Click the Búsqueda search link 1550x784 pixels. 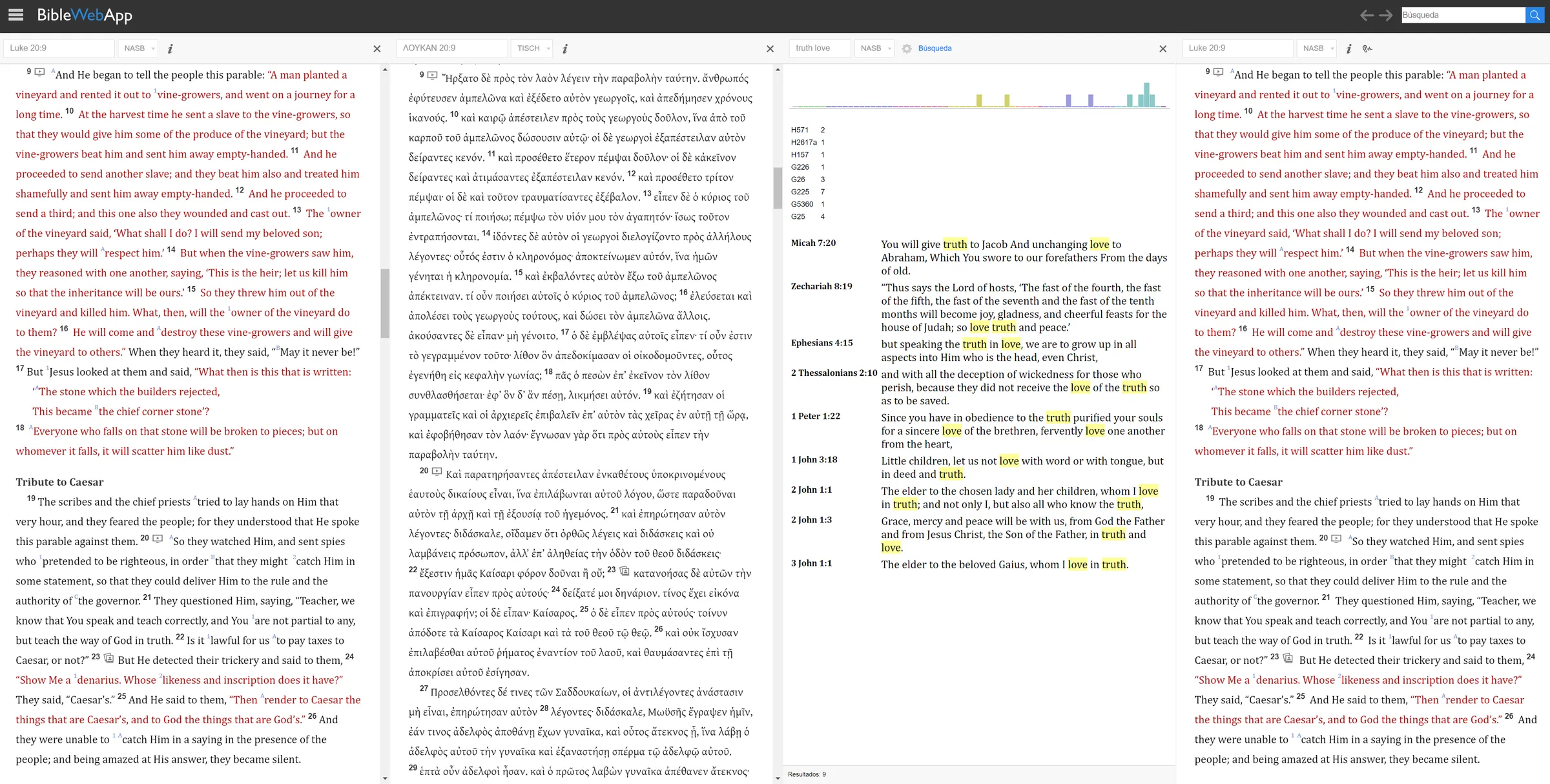(x=935, y=48)
